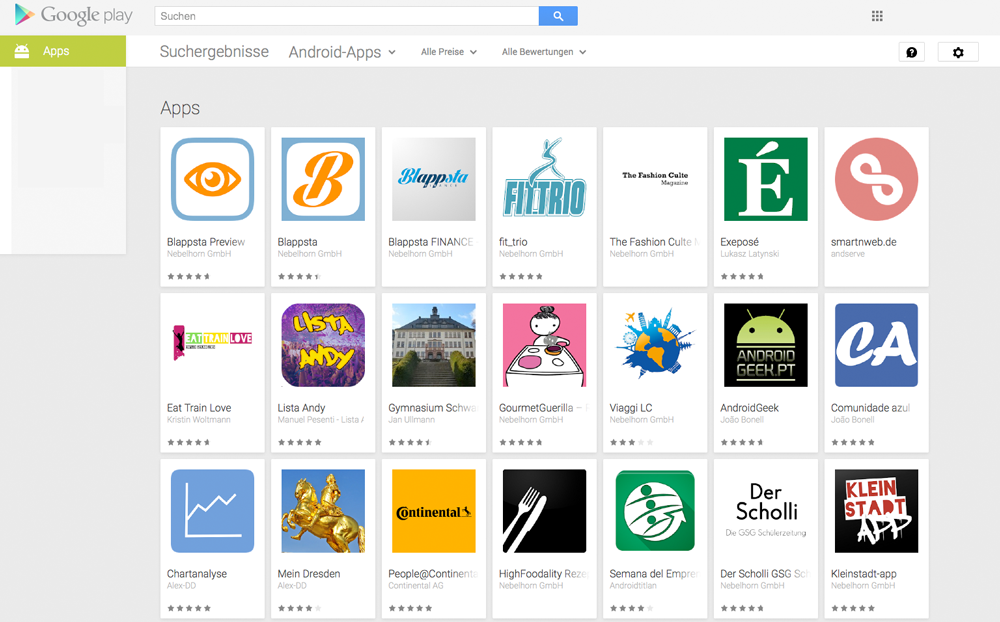
Task: Expand the Android-Apps dropdown
Action: click(342, 52)
